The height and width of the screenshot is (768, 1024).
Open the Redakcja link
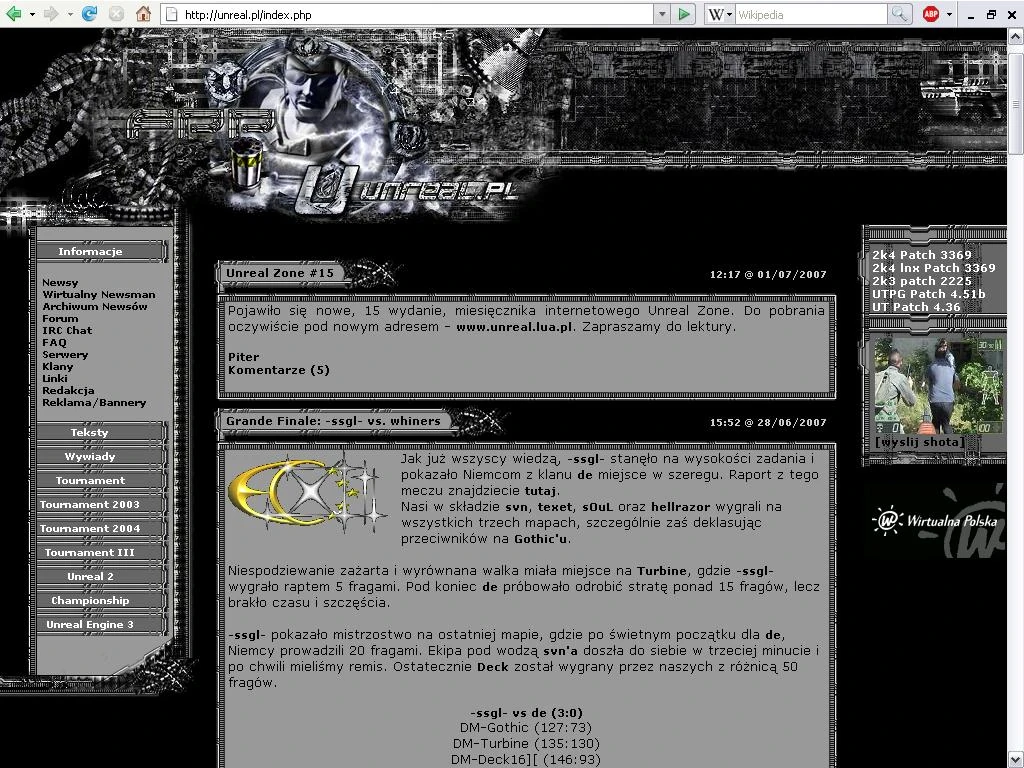[x=69, y=391]
